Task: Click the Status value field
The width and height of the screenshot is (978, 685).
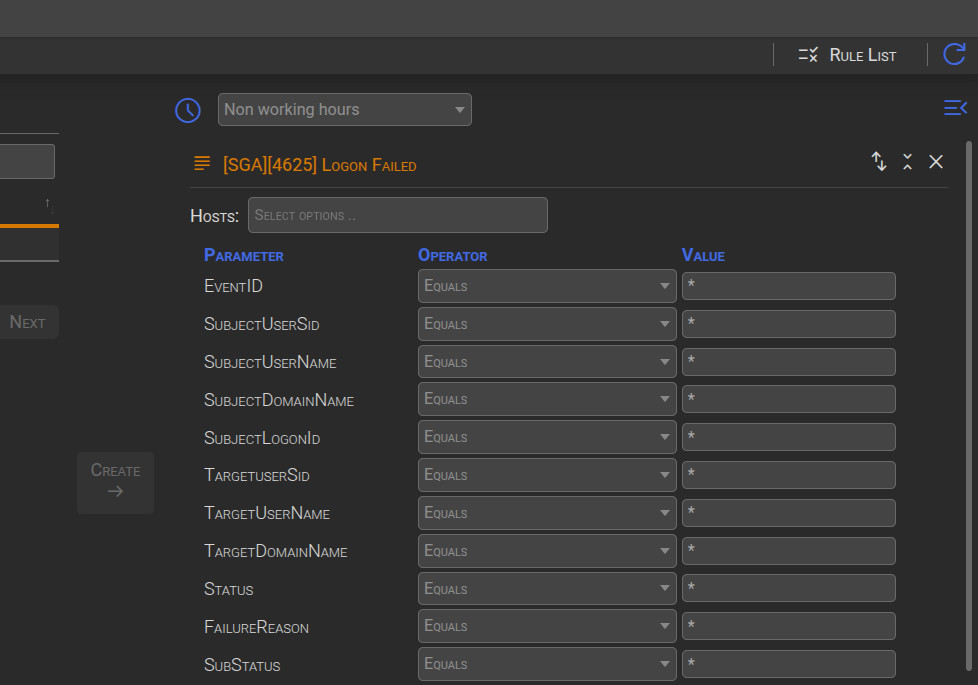Action: tap(788, 588)
